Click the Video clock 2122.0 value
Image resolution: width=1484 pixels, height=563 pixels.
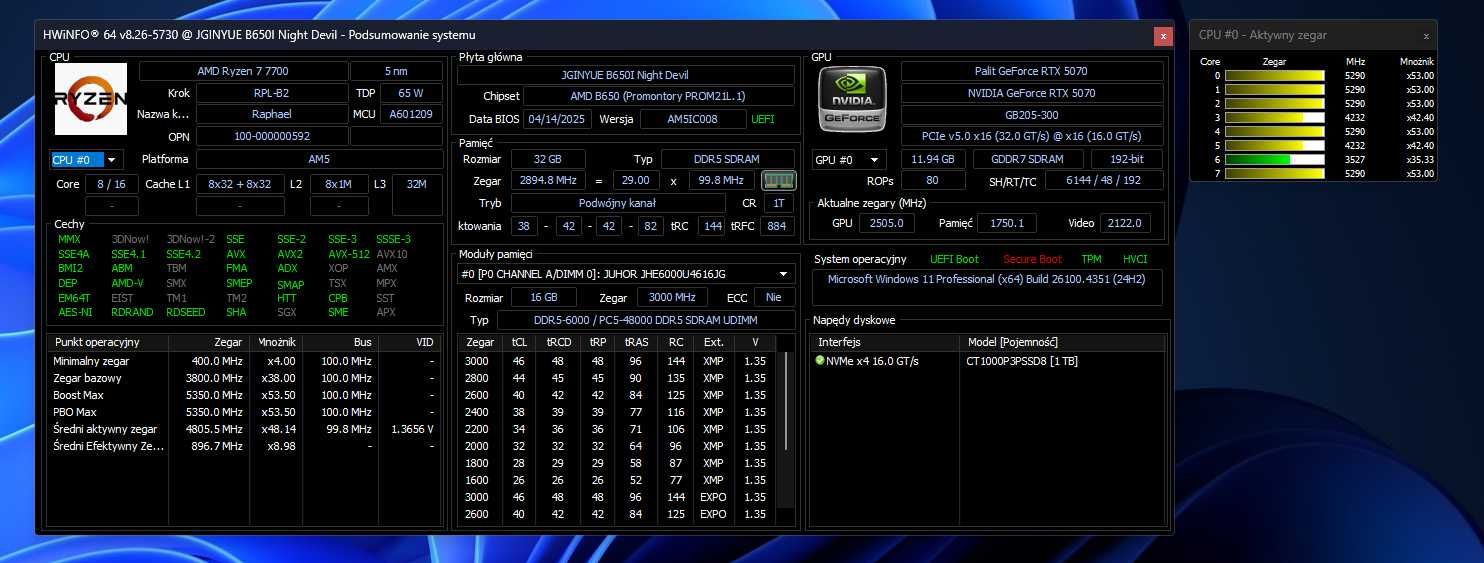point(1124,223)
